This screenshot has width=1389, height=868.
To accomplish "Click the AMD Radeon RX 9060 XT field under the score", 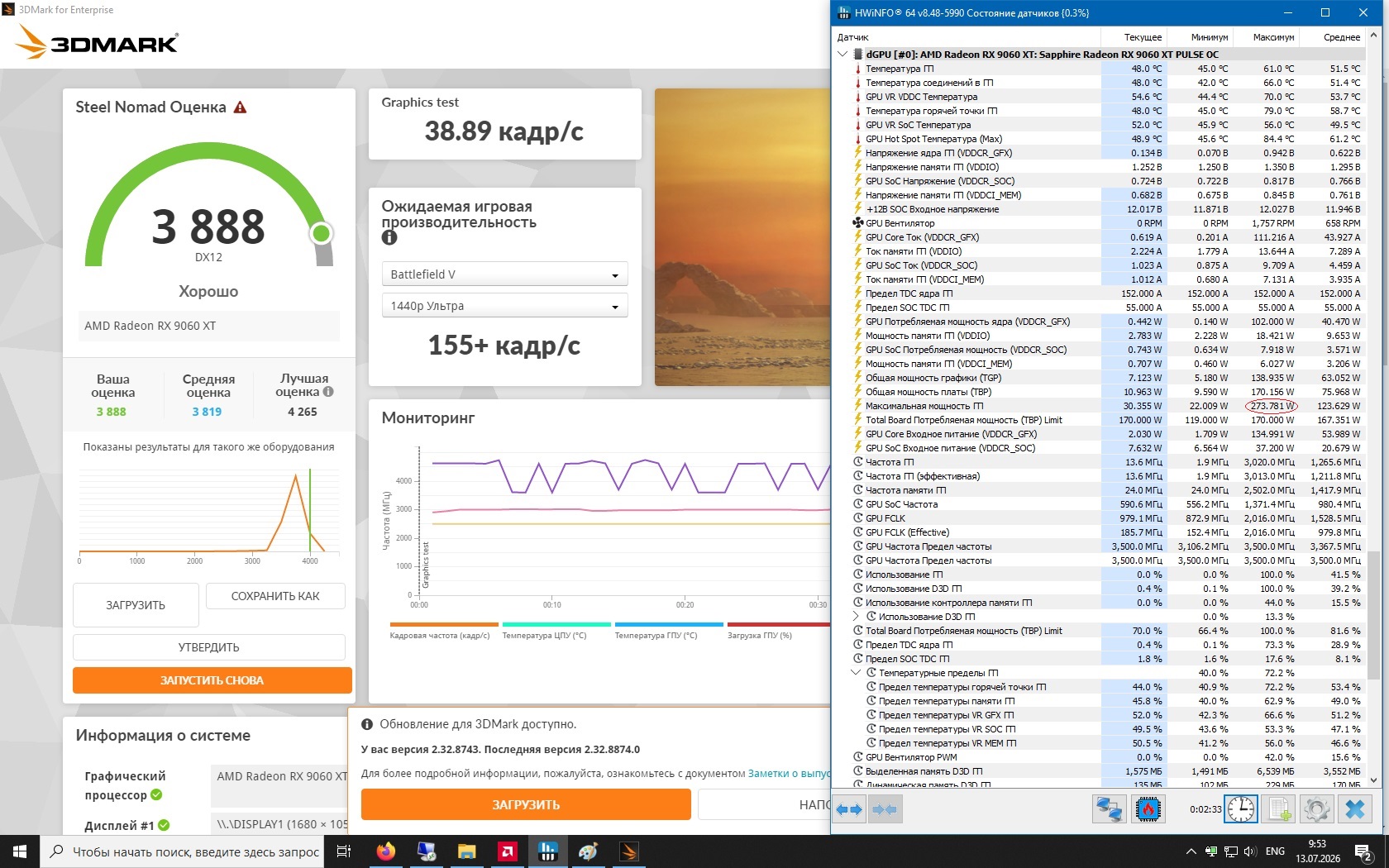I will tap(209, 326).
